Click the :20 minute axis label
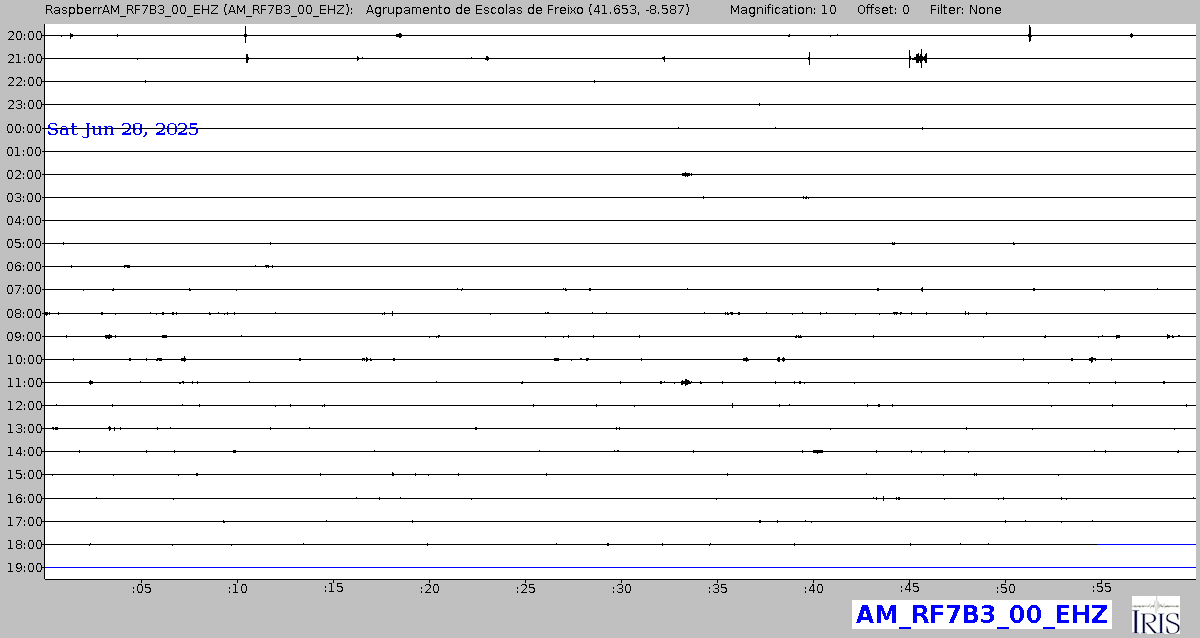Viewport: 1200px width, 638px height. 429,588
